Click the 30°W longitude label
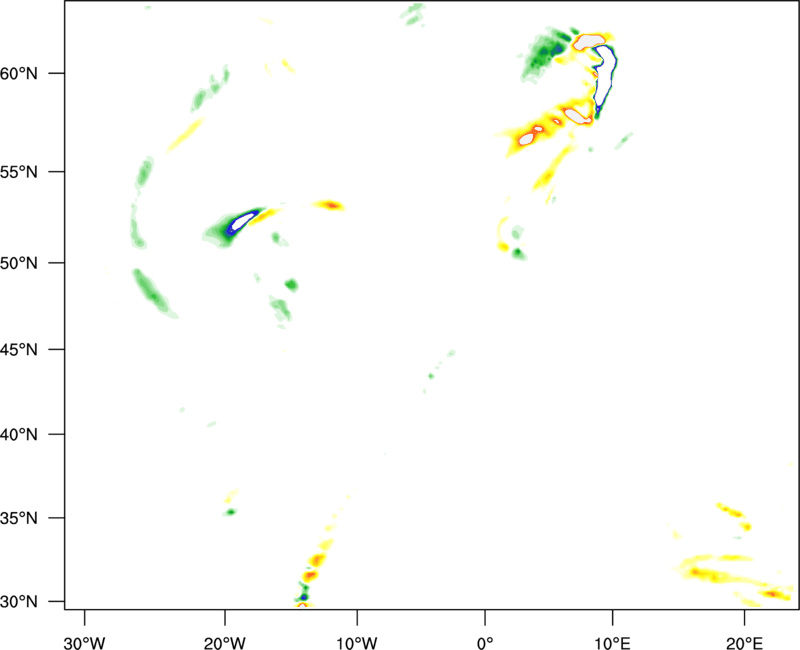The image size is (800, 650). click(84, 643)
